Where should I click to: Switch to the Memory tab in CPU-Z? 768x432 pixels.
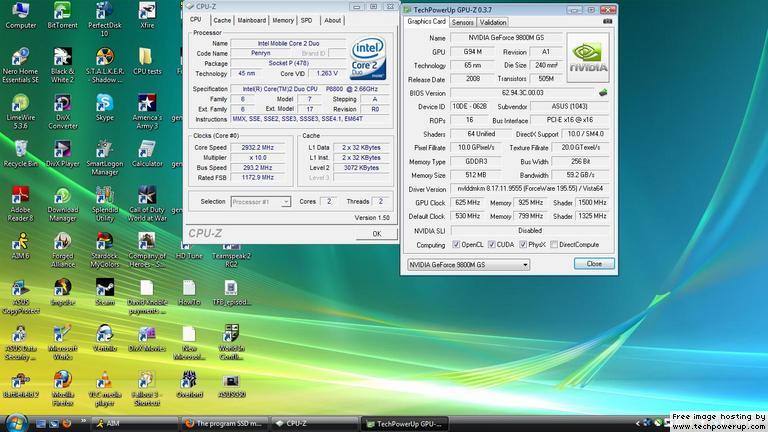point(283,20)
